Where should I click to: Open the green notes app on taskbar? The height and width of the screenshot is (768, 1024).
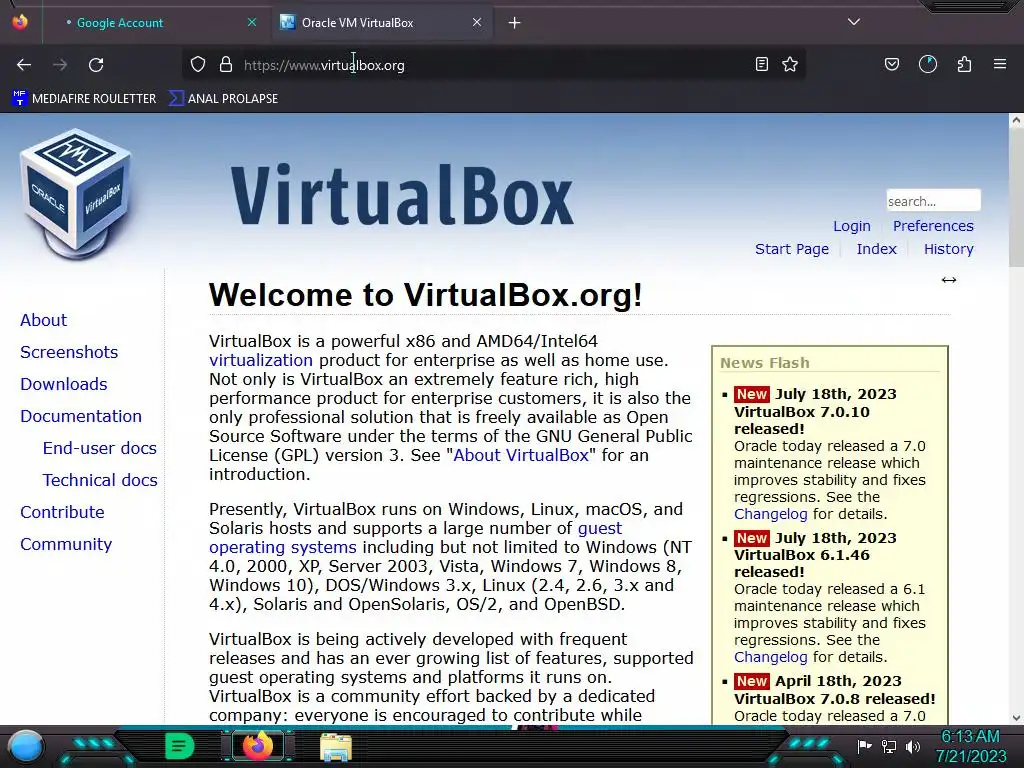(179, 746)
